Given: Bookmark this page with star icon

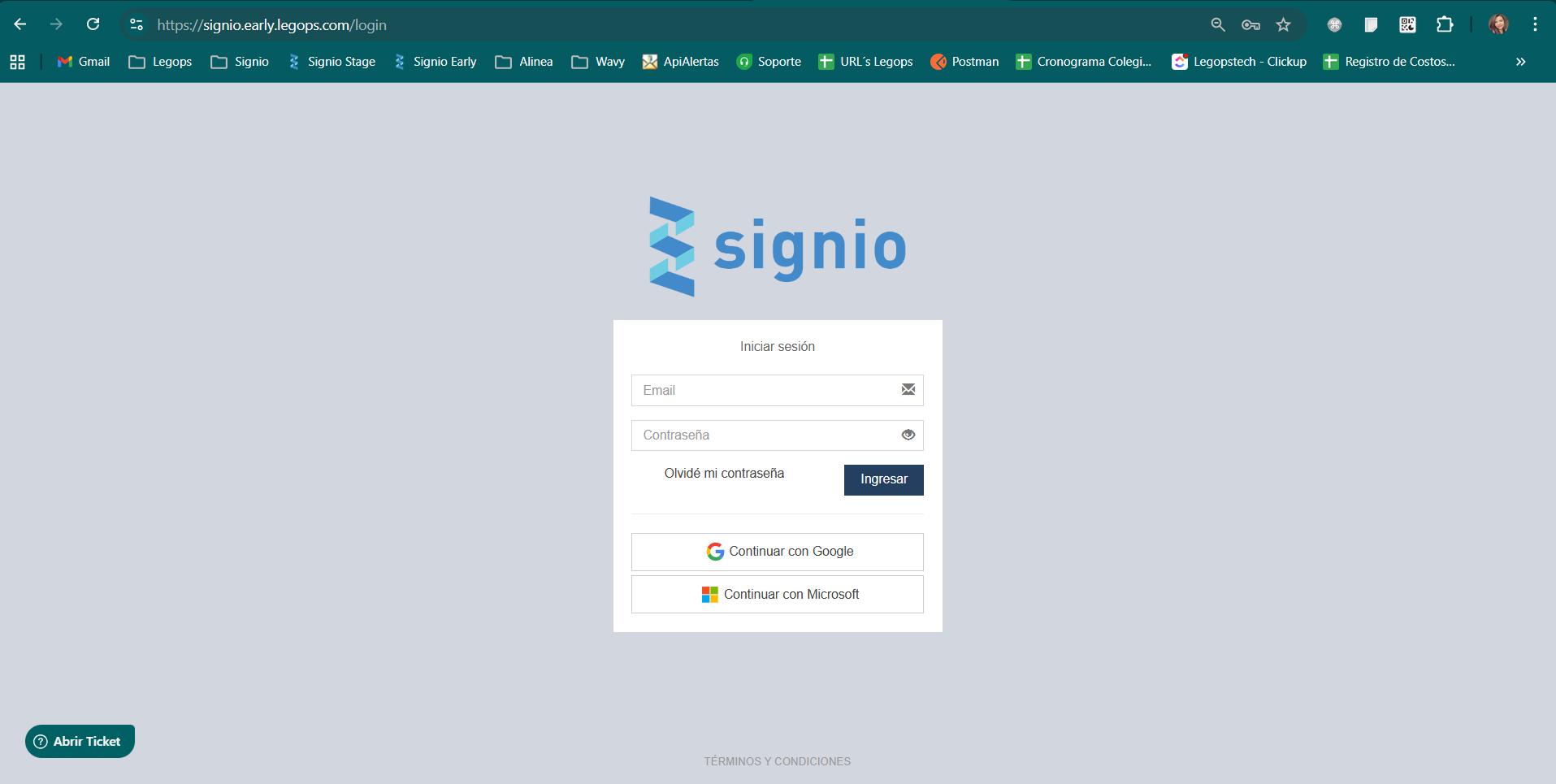Looking at the screenshot, I should click(x=1283, y=25).
